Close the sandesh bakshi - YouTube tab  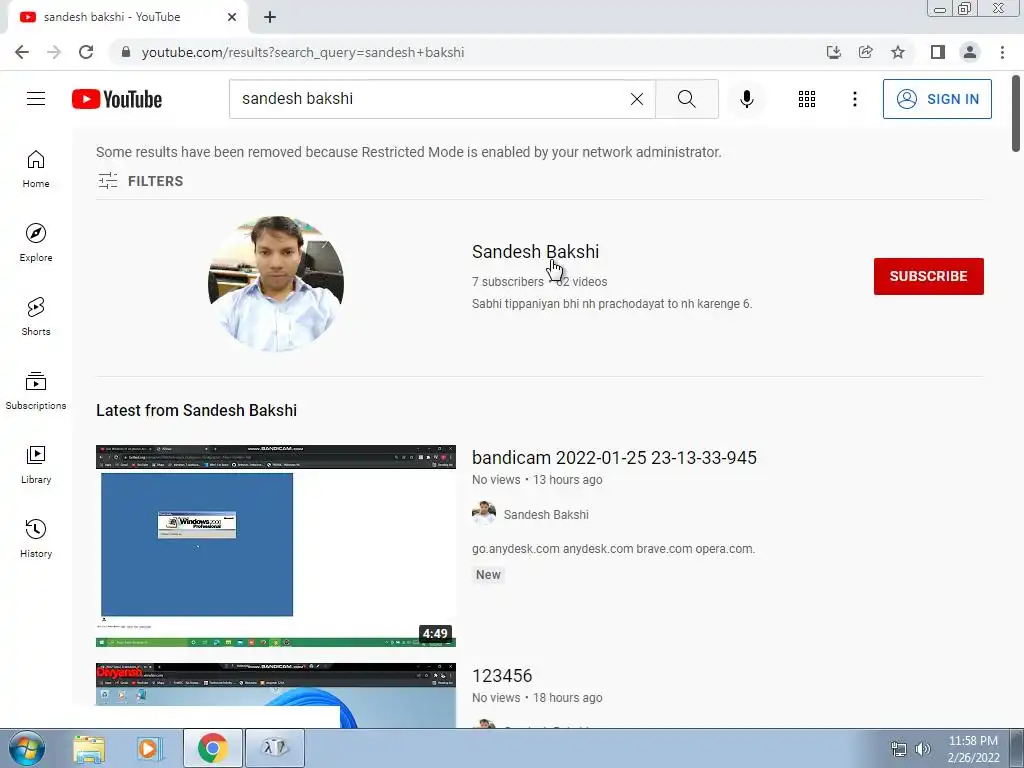tap(232, 17)
